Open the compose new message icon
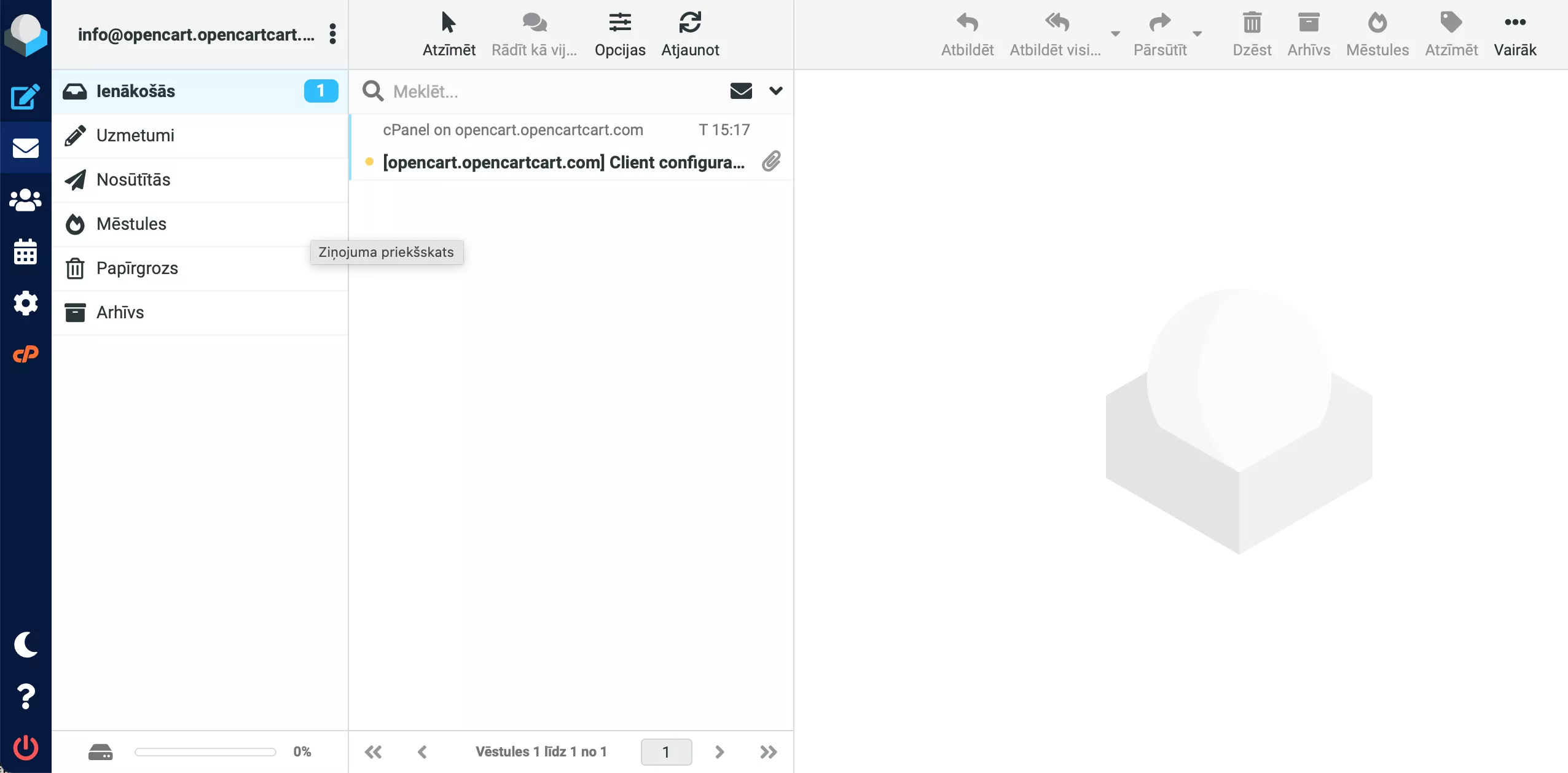This screenshot has height=773, width=1568. [25, 97]
